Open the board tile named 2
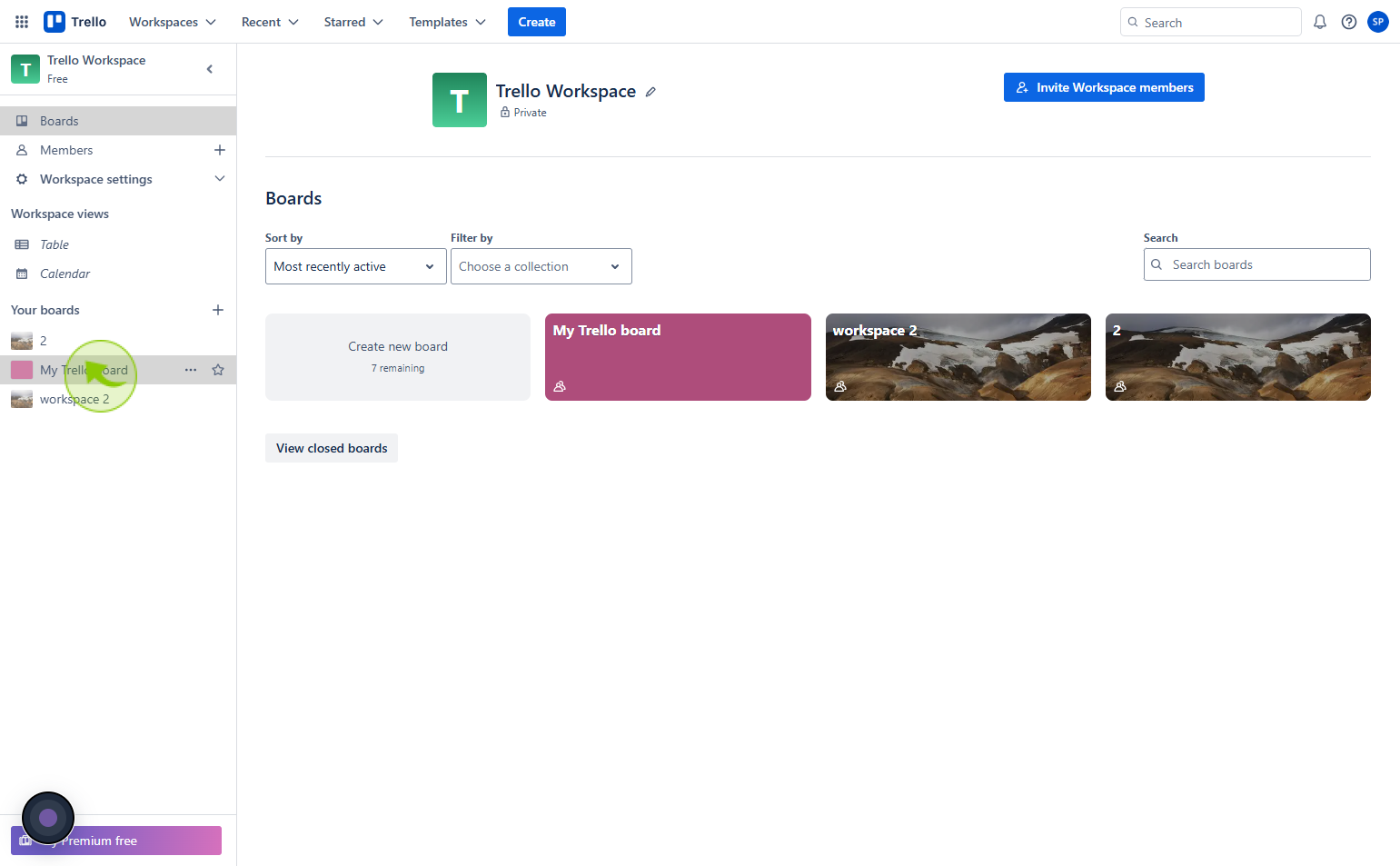 [1238, 357]
